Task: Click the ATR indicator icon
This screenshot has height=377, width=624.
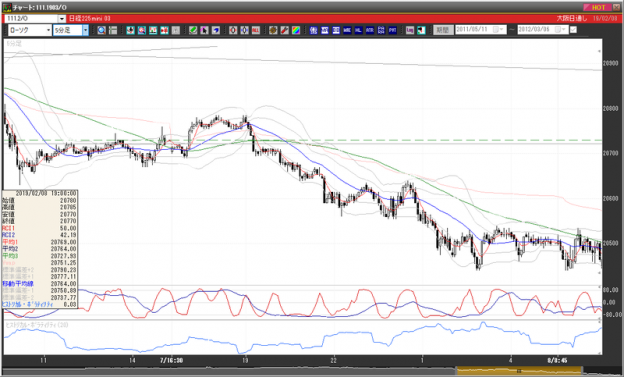Action: click(370, 30)
